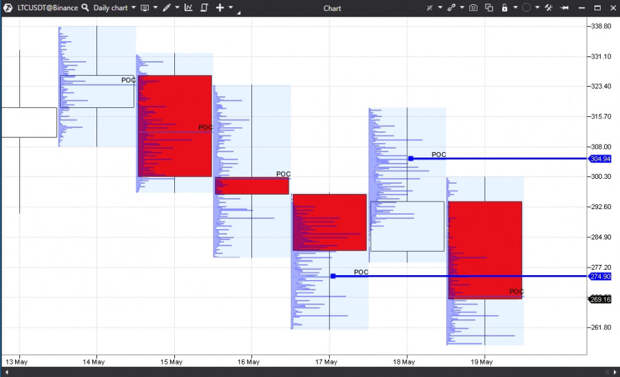The height and width of the screenshot is (377, 620).
Task: Click the blue 274.90 POC price label
Action: click(600, 276)
